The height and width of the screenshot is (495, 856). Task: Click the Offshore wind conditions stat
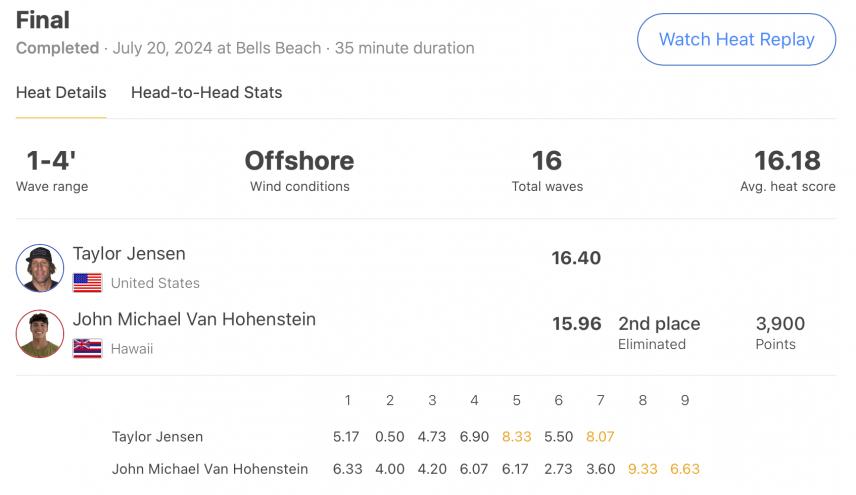tap(299, 170)
